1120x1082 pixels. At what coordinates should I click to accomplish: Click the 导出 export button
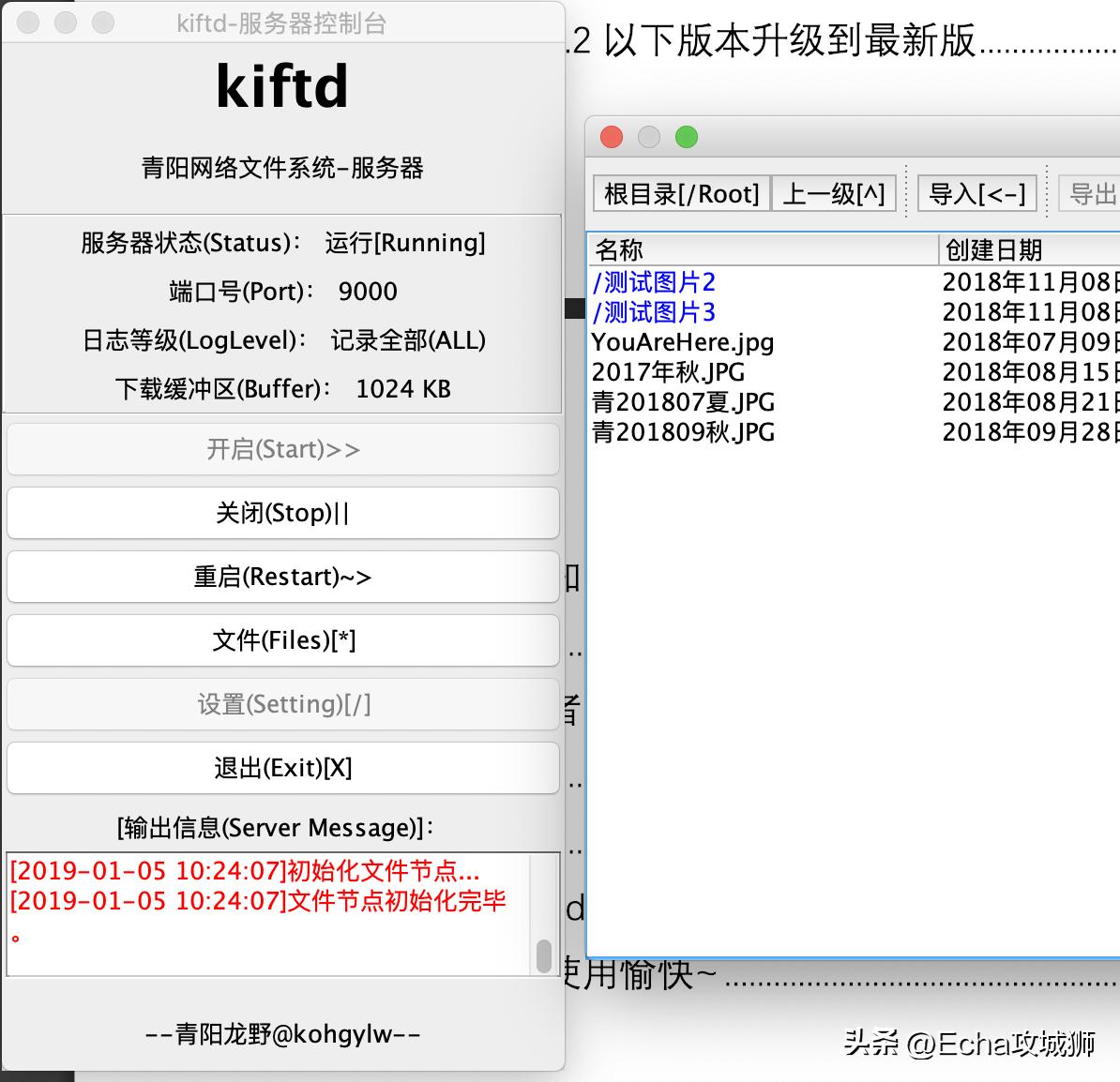pyautogui.click(x=1094, y=193)
